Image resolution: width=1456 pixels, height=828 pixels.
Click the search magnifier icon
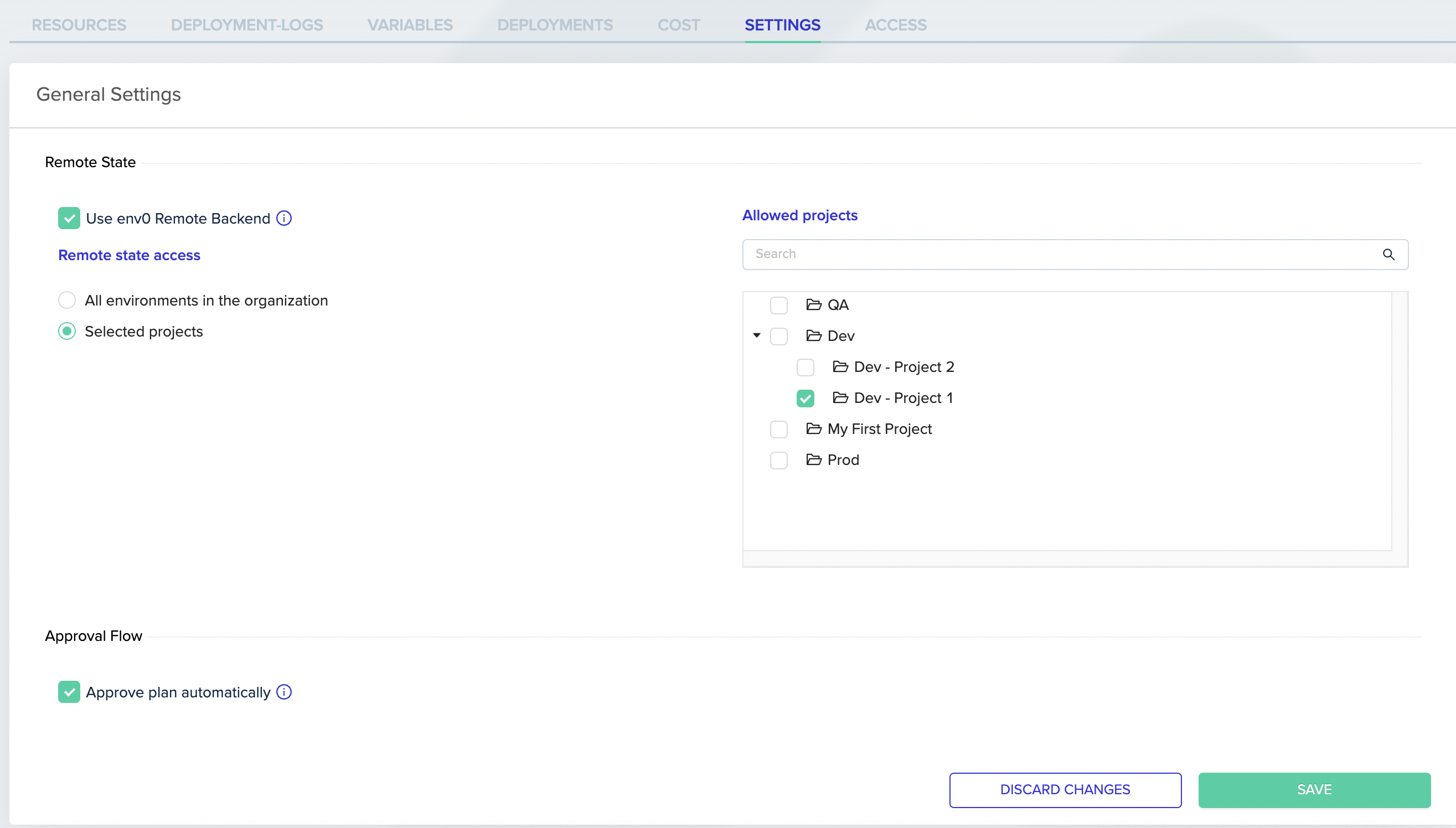1388,254
